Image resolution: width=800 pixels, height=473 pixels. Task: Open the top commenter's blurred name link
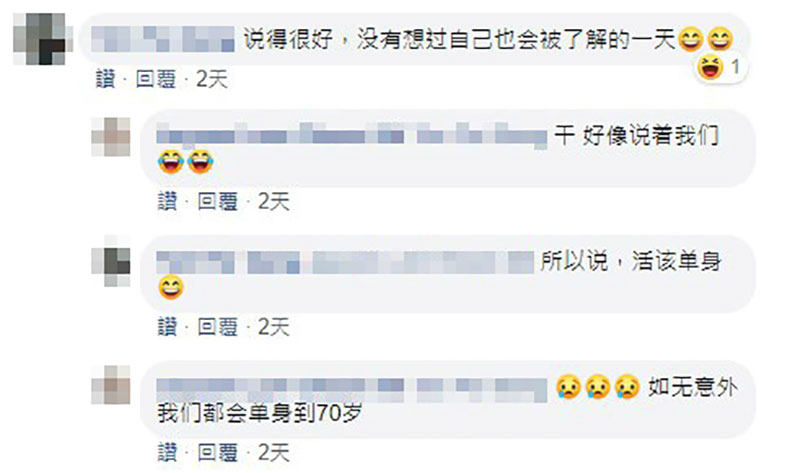click(x=163, y=39)
